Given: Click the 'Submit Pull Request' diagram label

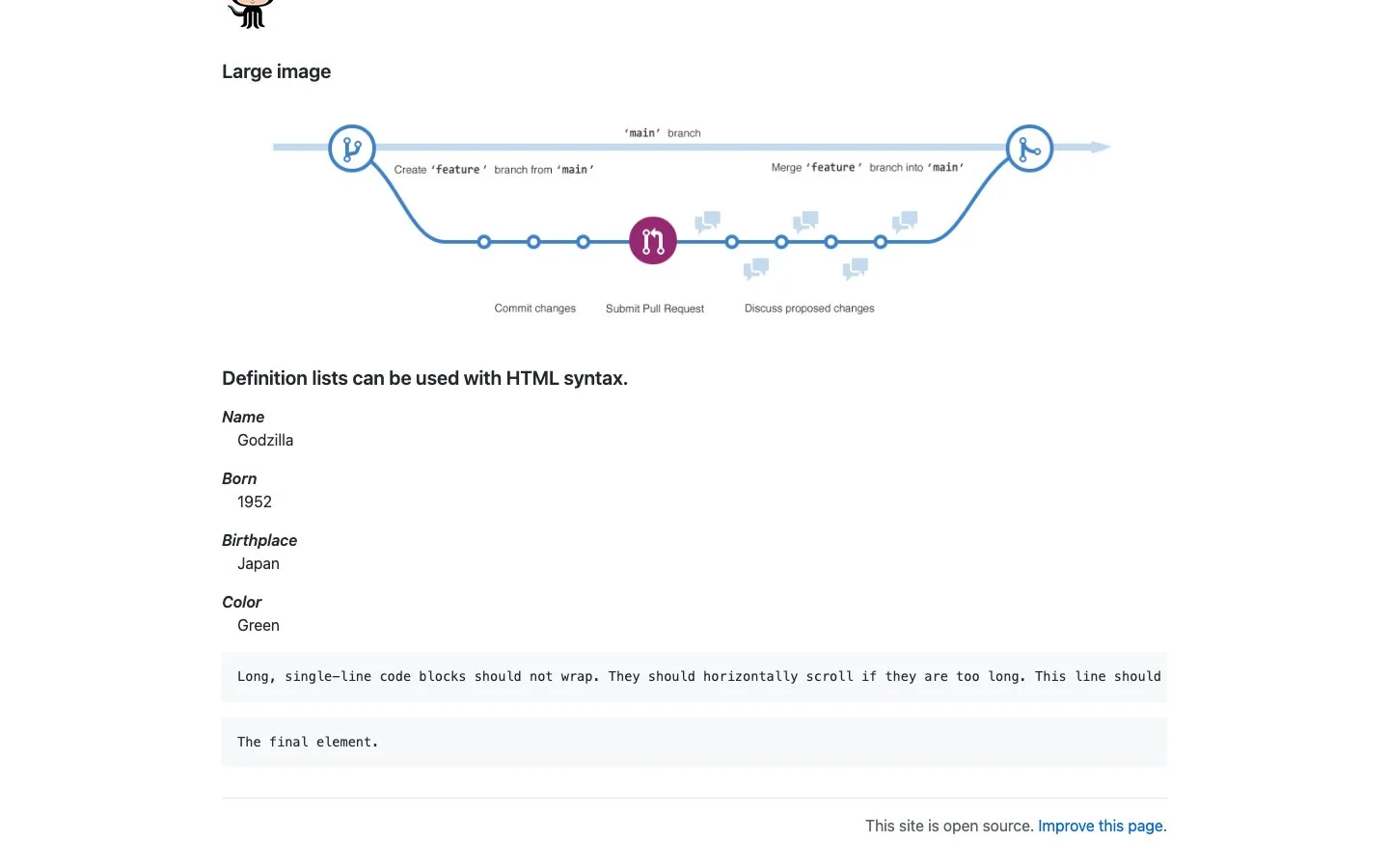Looking at the screenshot, I should [x=655, y=309].
